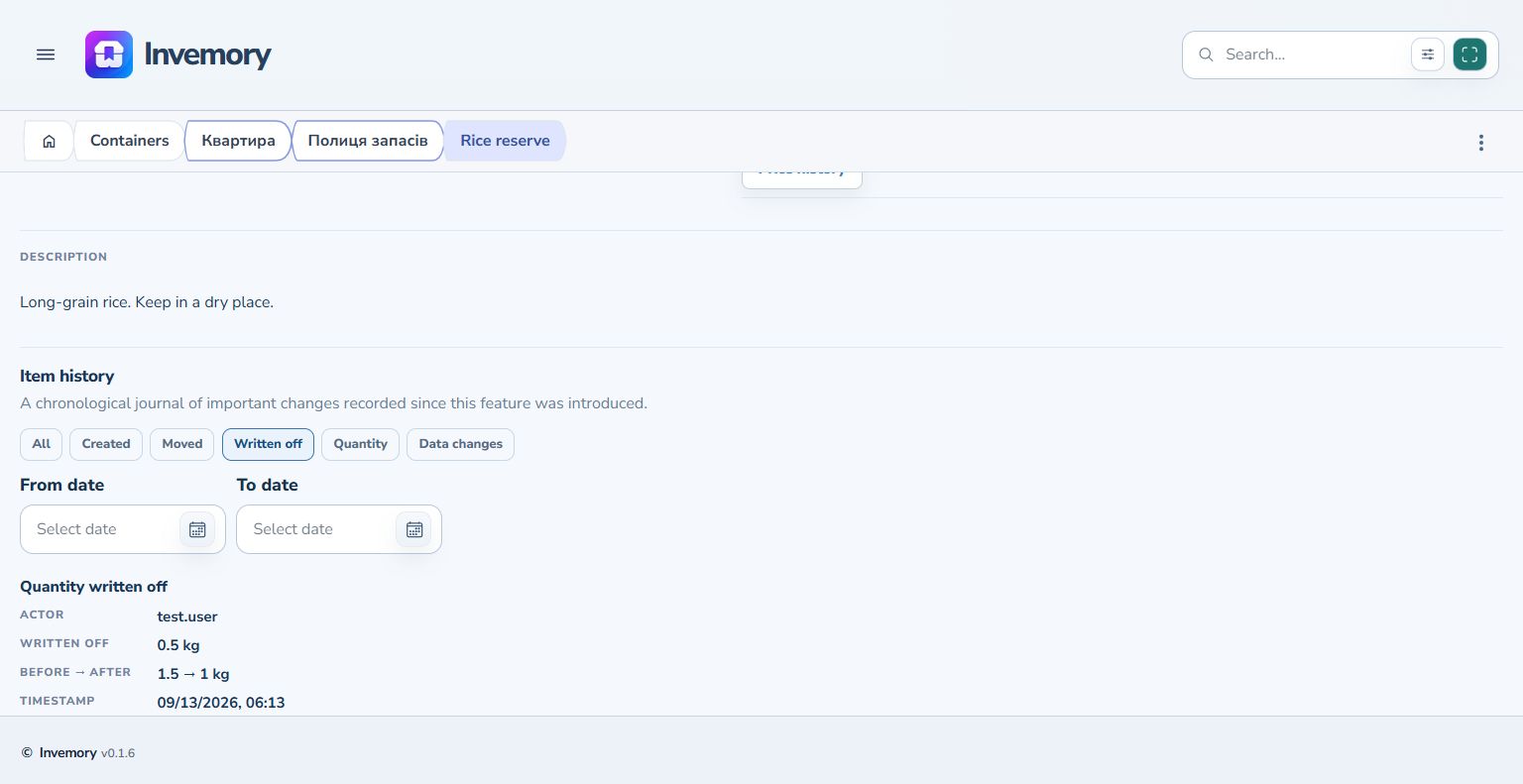Filter history by Data changes
This screenshot has width=1523, height=784.
[x=460, y=444]
